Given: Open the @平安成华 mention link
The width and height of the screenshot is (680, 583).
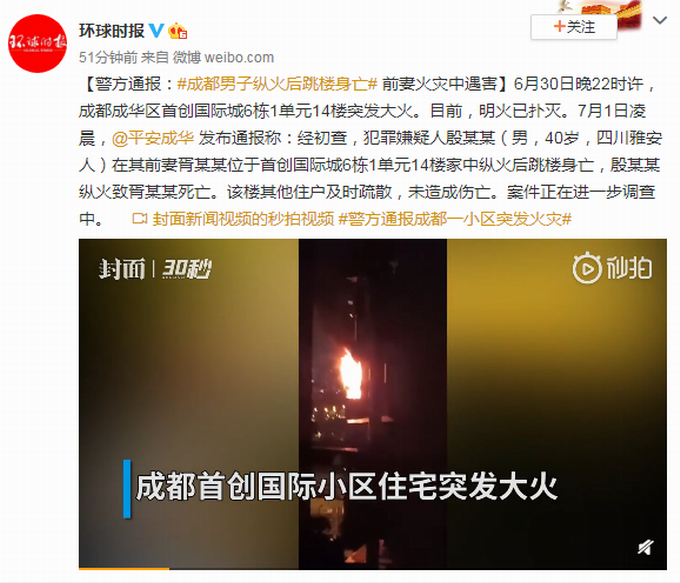Looking at the screenshot, I should pos(153,138).
